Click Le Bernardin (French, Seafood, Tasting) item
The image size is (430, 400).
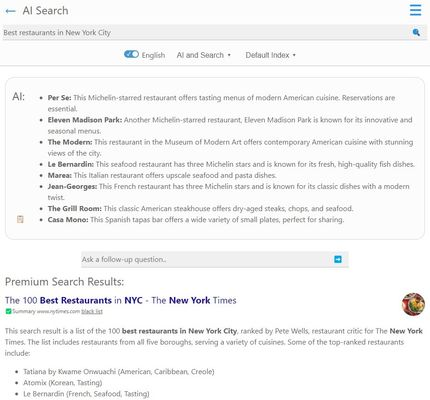[86, 394]
